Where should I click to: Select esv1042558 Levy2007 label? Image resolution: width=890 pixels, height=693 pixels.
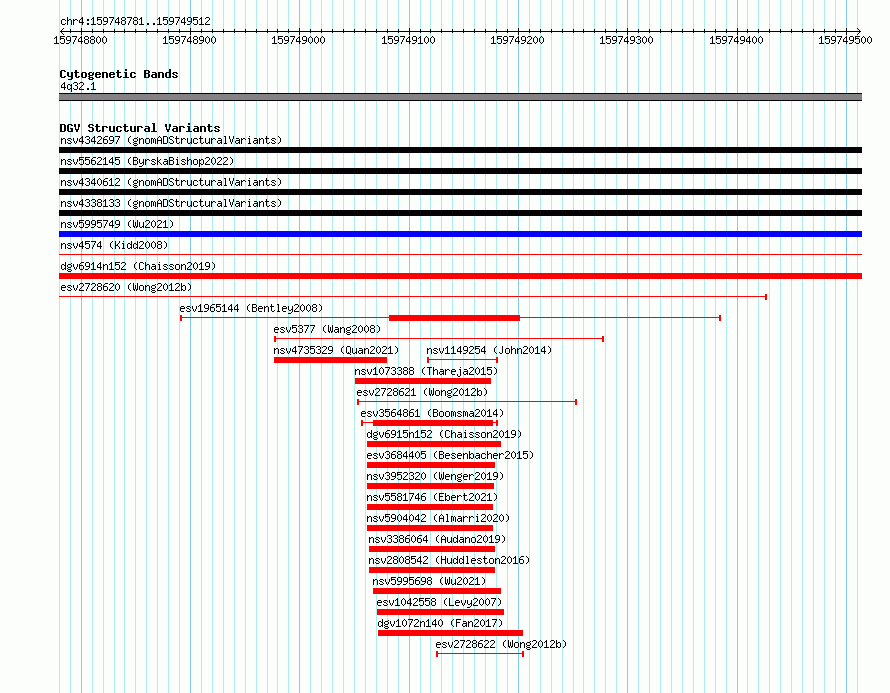pyautogui.click(x=439, y=602)
